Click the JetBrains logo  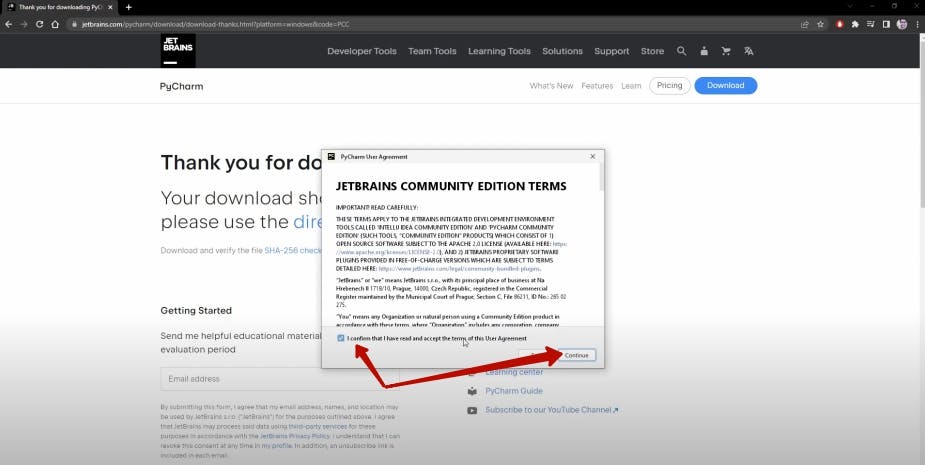(x=178, y=51)
